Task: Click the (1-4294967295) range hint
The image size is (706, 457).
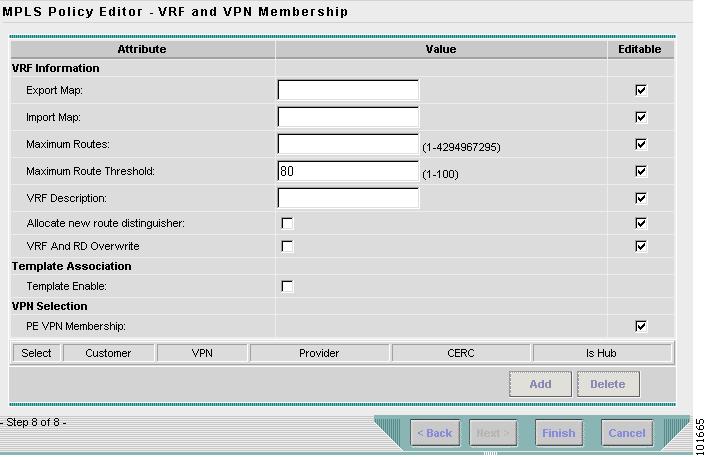Action: 461,147
